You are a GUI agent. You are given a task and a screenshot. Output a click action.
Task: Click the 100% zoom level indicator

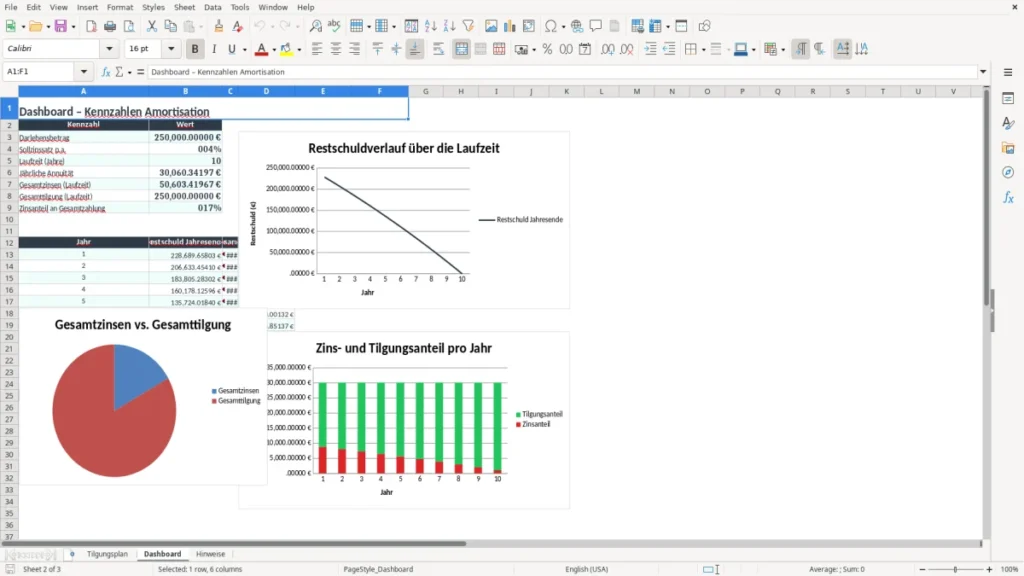pyautogui.click(x=1009, y=569)
